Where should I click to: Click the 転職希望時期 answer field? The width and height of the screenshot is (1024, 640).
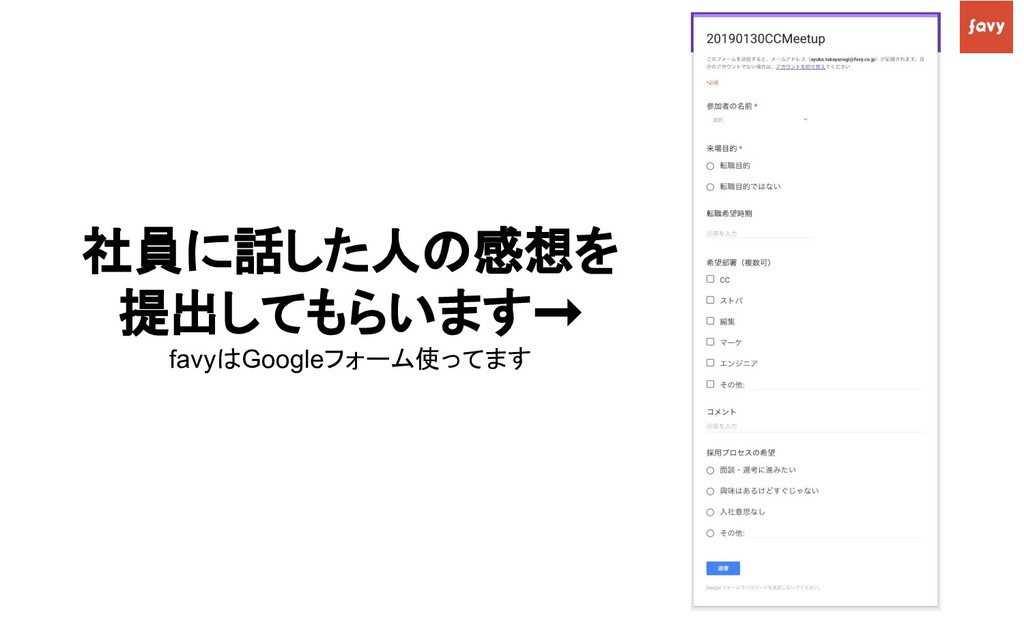(760, 233)
